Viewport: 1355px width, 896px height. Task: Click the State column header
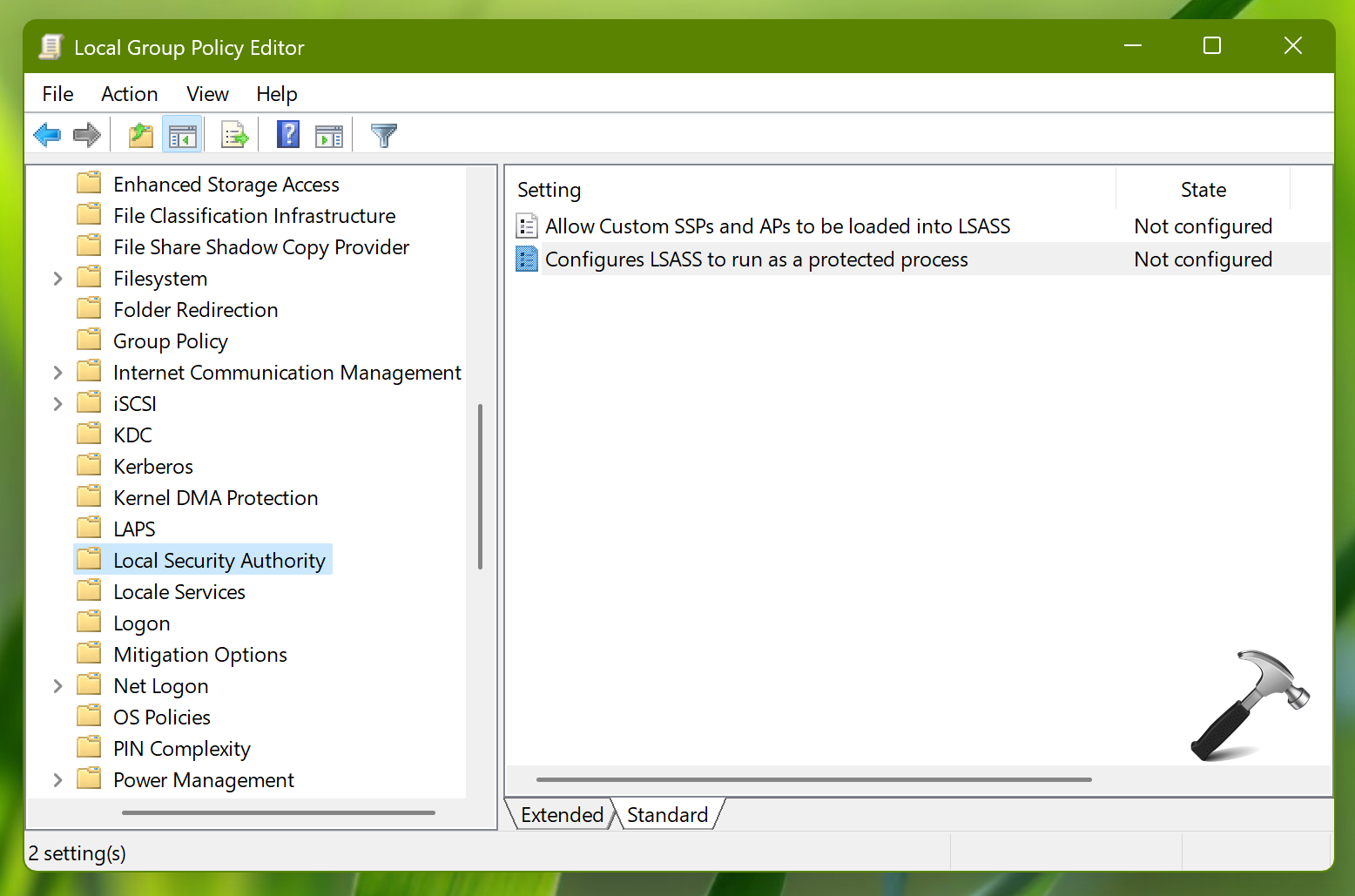click(x=1203, y=190)
